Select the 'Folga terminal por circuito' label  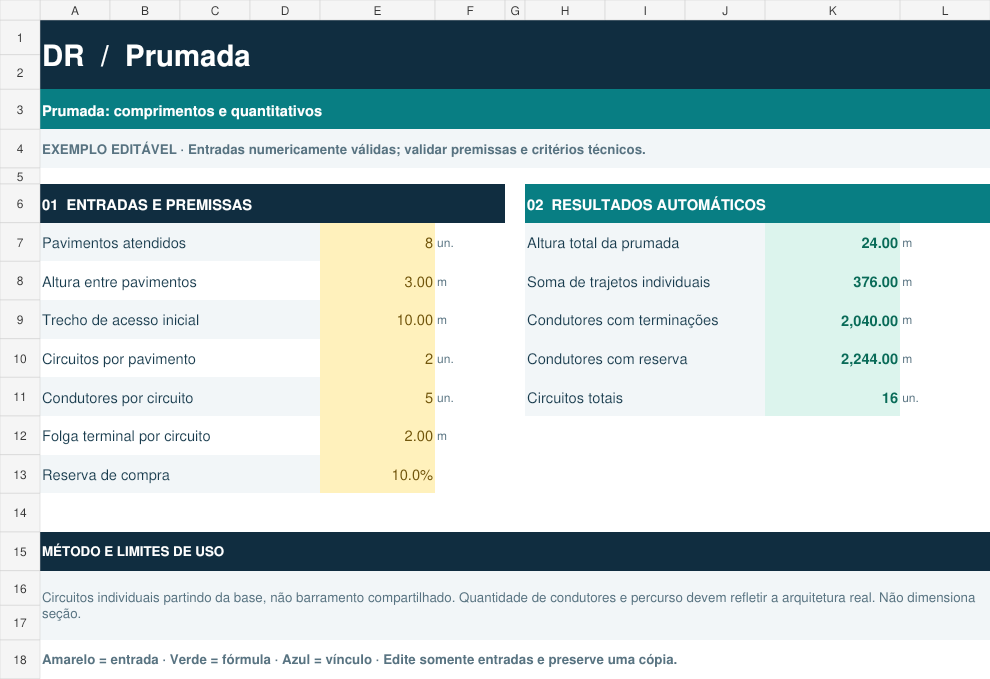[x=180, y=436]
